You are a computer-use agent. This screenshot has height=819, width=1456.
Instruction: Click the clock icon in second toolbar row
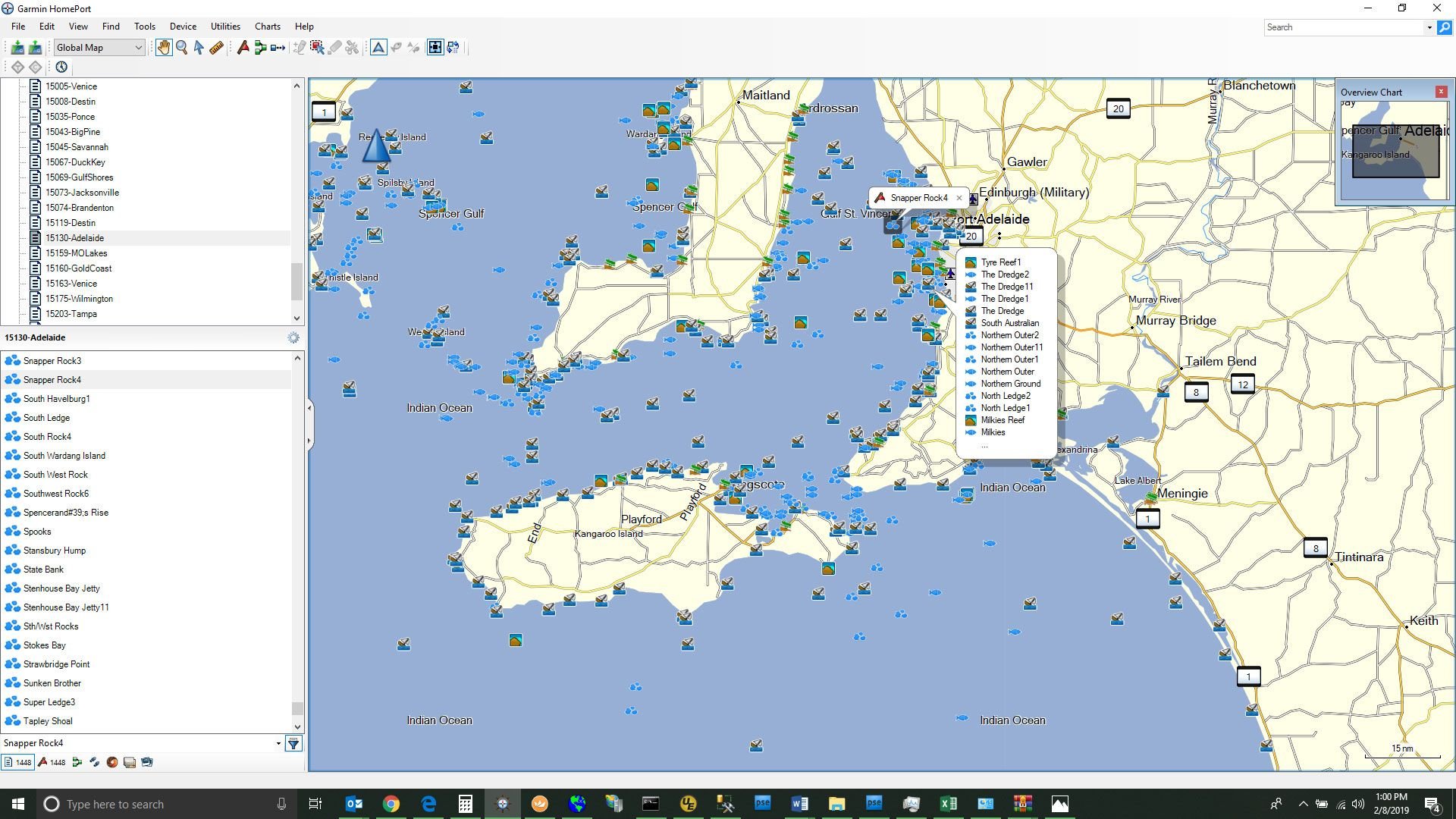[x=61, y=67]
